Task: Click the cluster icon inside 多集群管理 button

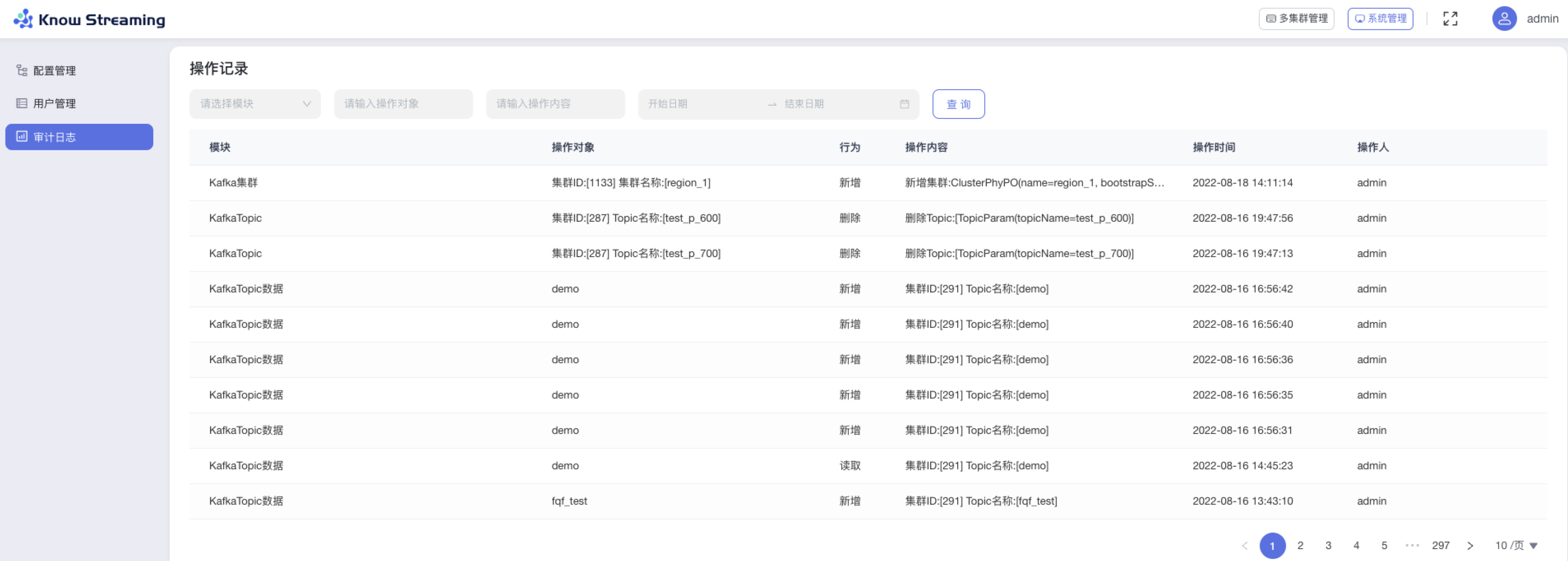Action: click(1270, 18)
